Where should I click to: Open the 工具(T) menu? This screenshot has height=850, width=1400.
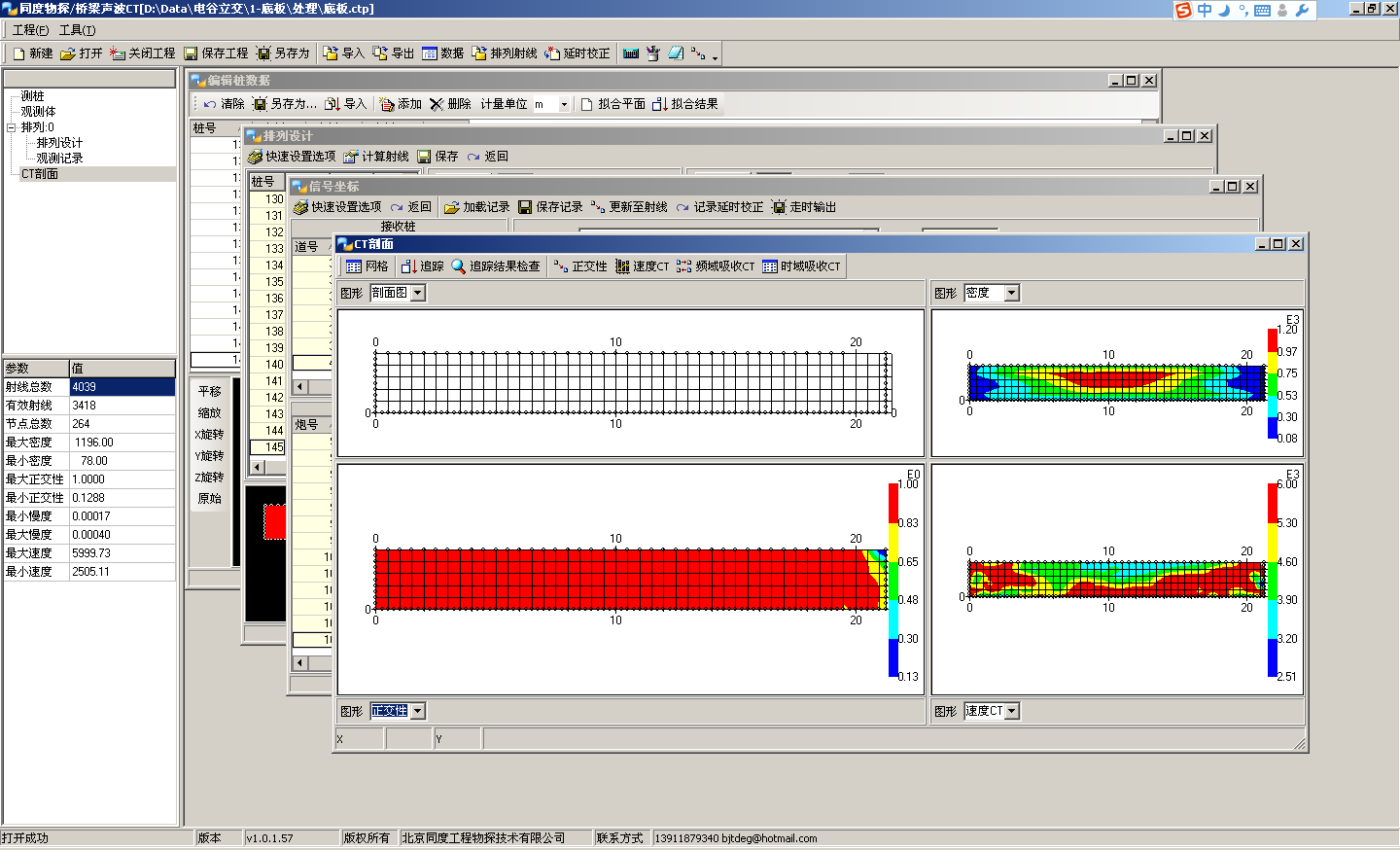pyautogui.click(x=77, y=30)
